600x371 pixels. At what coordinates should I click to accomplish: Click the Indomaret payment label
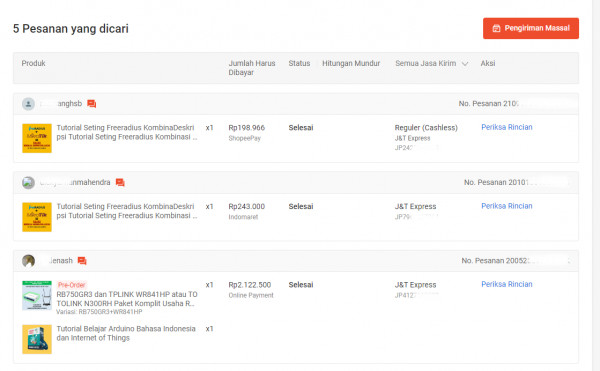243,217
